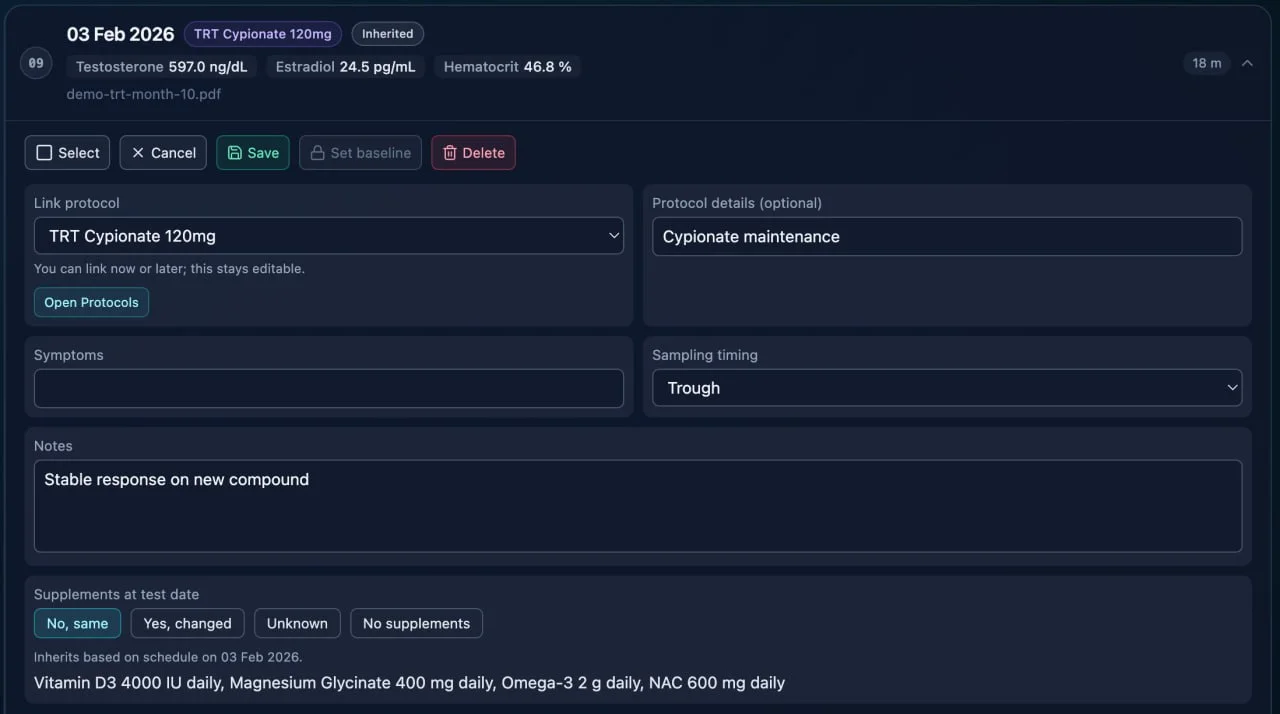Click the 09 entry number badge
The image size is (1280, 714).
pos(36,63)
